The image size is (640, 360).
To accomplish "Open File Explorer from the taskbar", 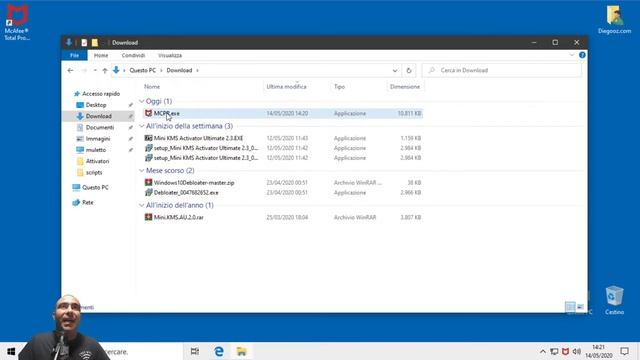I will (x=242, y=351).
